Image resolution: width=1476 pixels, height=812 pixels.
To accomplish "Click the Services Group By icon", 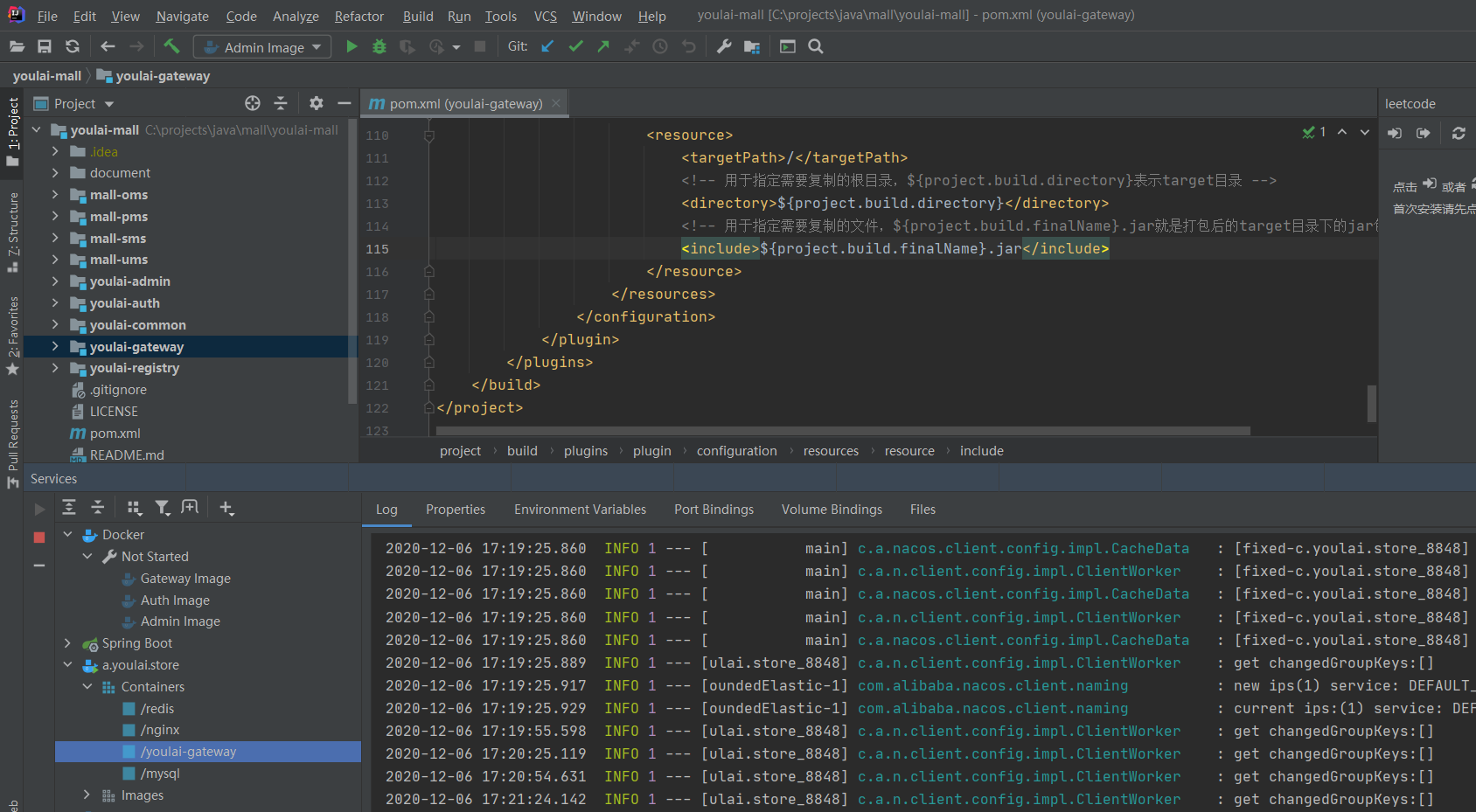I will tap(134, 507).
